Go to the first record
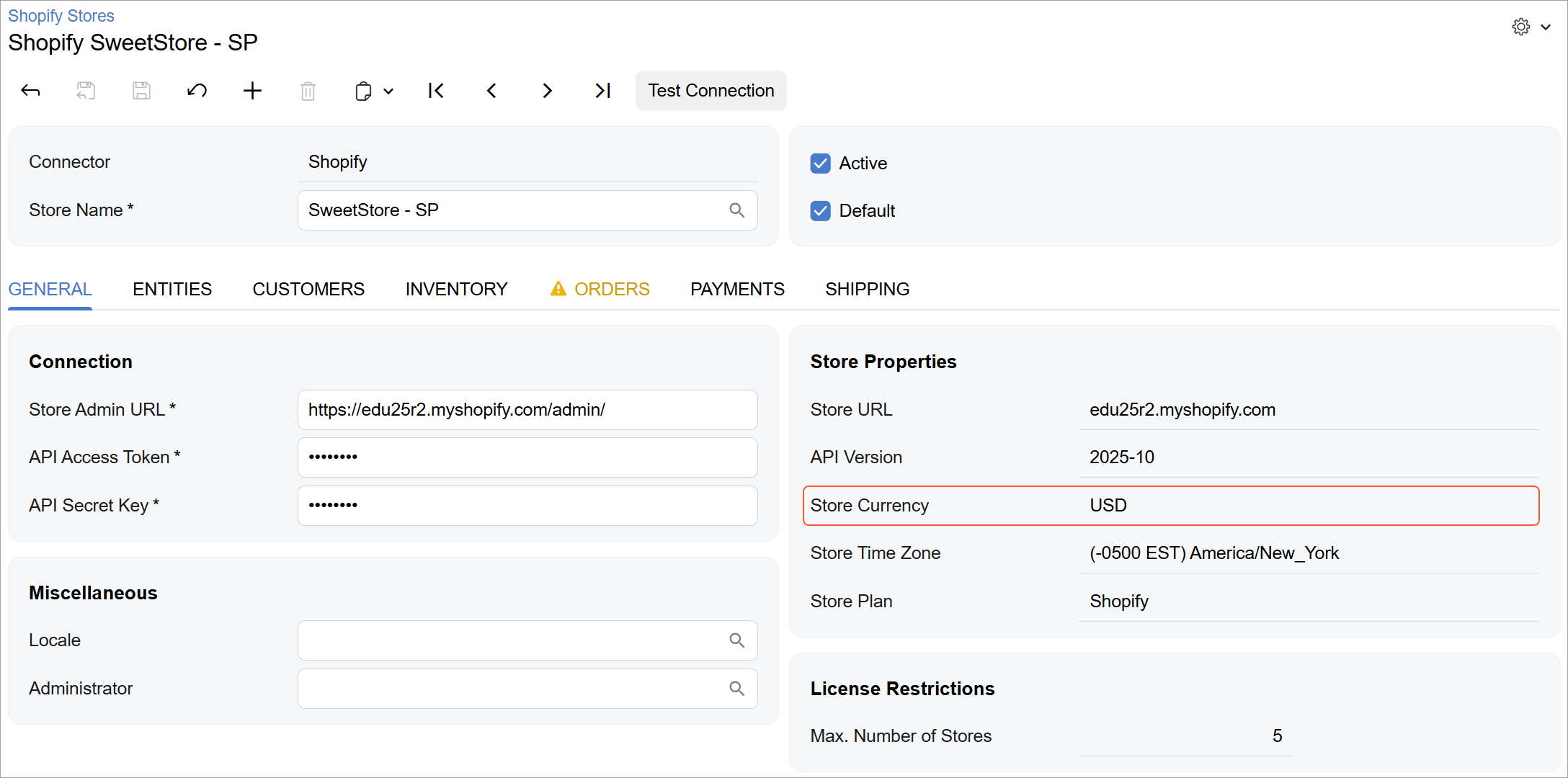This screenshot has height=778, width=1568. (x=436, y=91)
